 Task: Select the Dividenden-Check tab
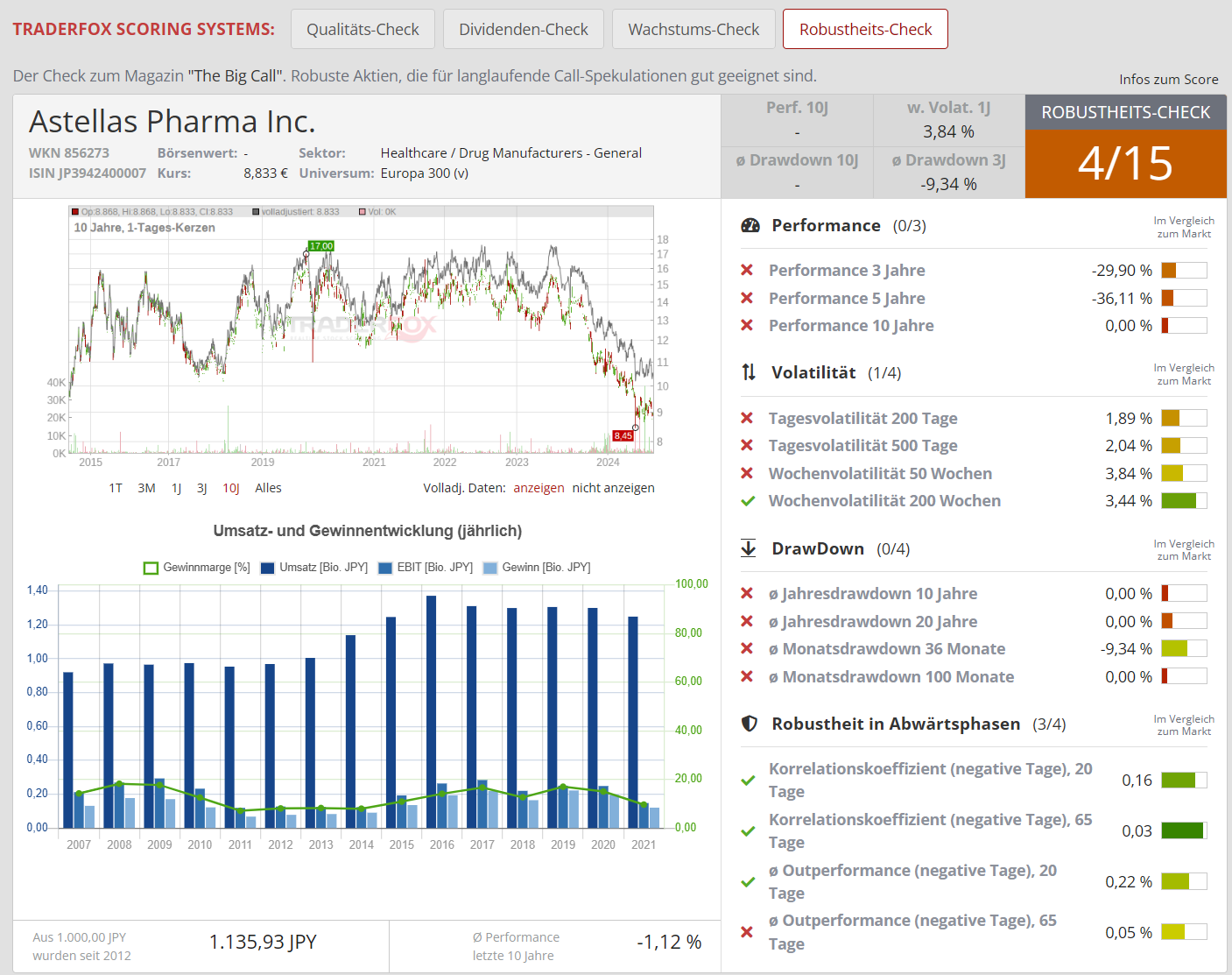point(524,29)
